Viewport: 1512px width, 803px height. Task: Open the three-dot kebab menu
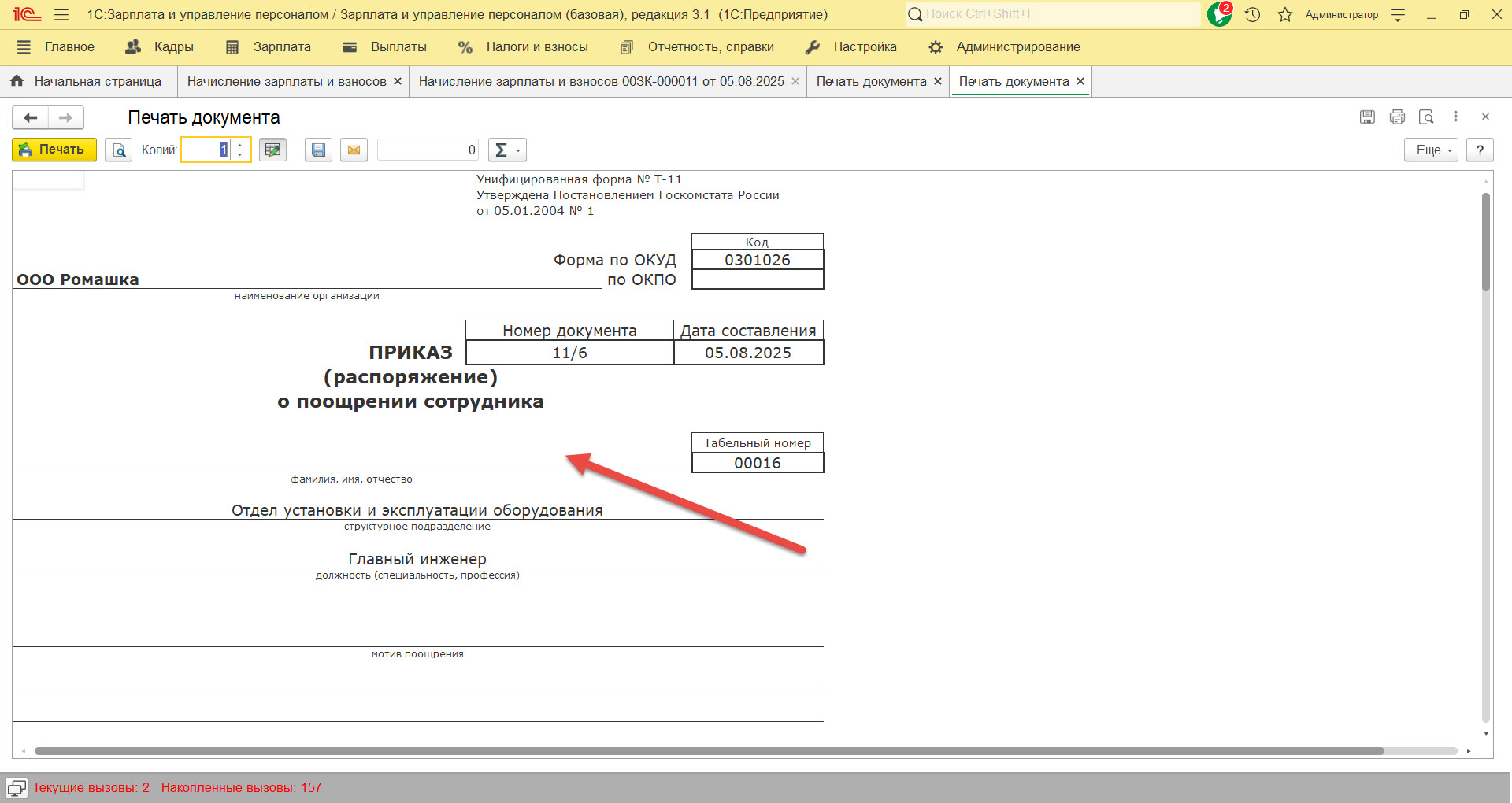1455,117
